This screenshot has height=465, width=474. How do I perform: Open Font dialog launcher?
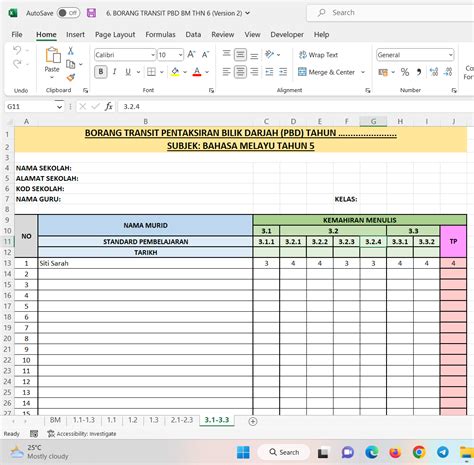point(211,90)
